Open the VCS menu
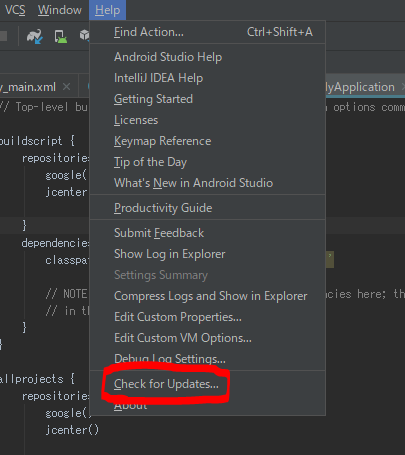Image resolution: width=405 pixels, height=455 pixels. point(15,10)
